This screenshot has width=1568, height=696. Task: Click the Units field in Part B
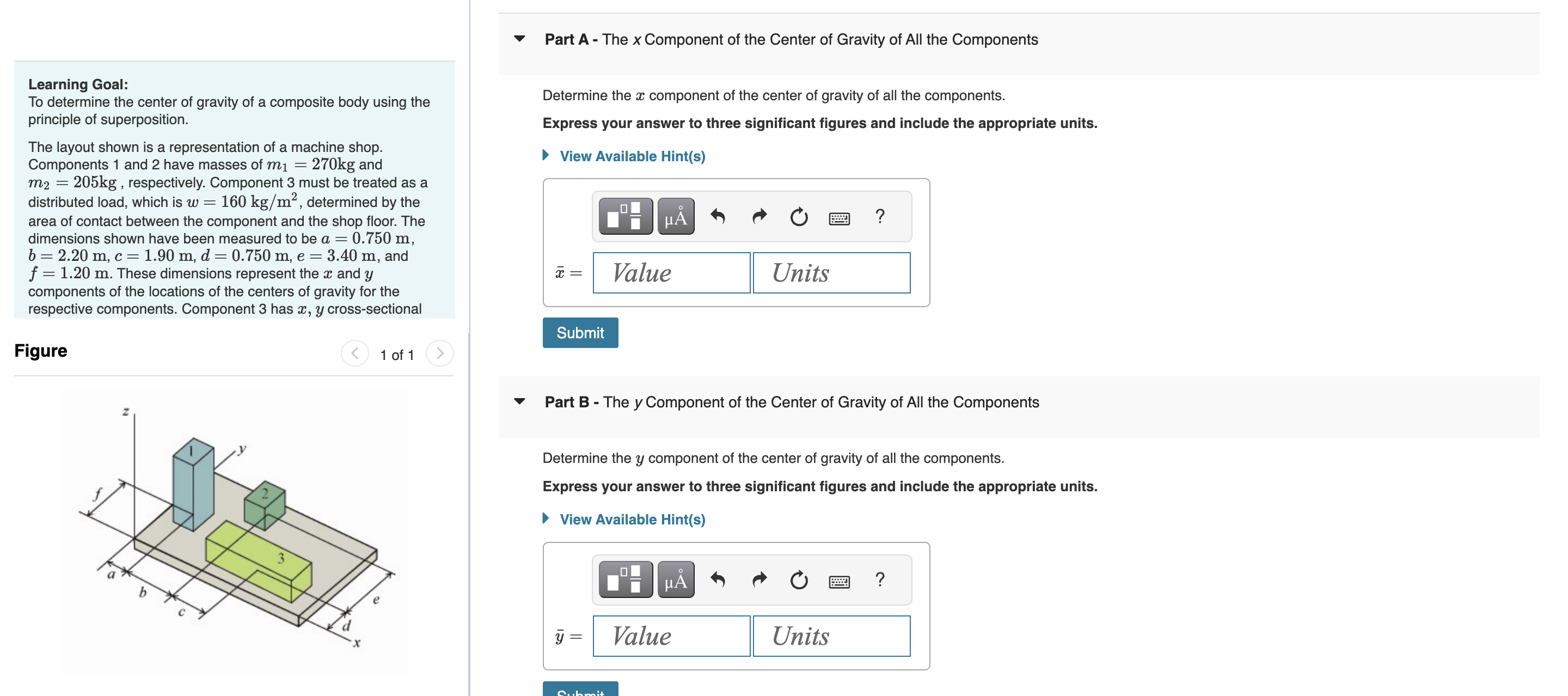click(831, 636)
